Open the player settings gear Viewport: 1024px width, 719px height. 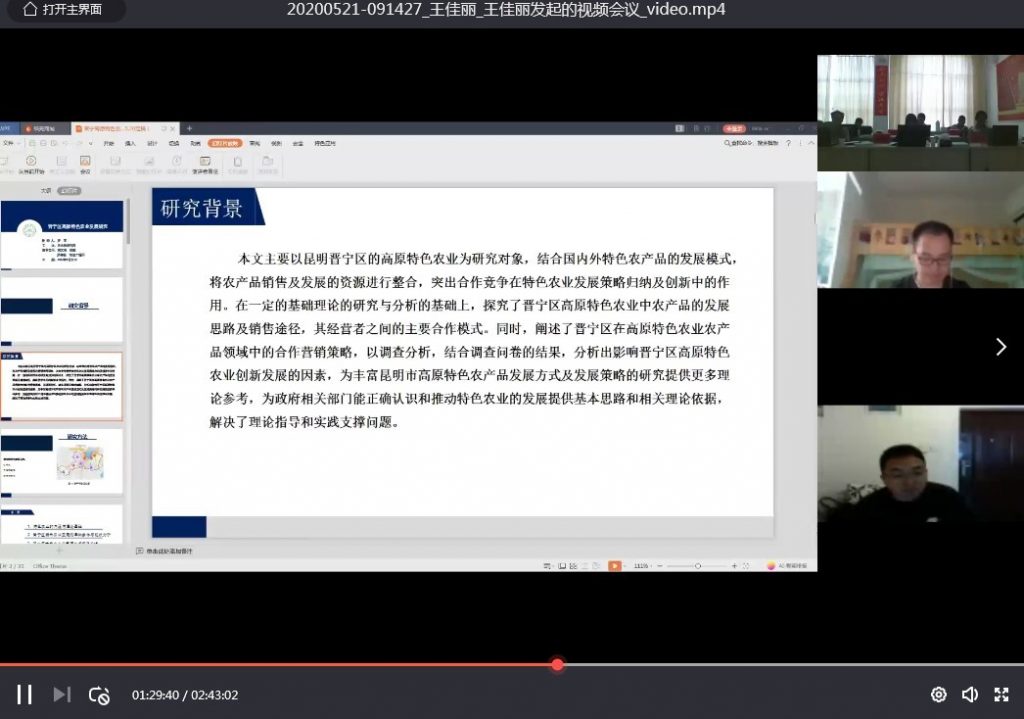pos(938,694)
